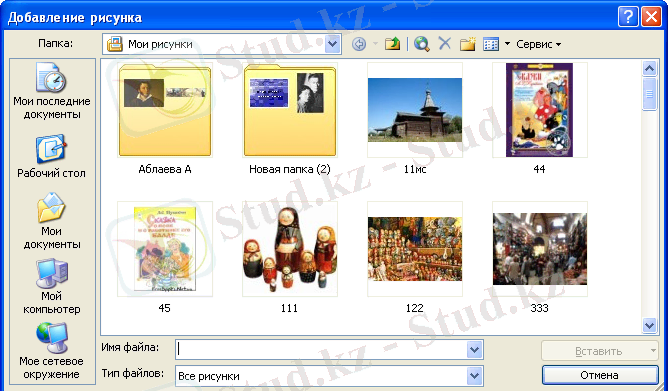Open the Тип файлов Все рисунки combo box
The width and height of the screenshot is (668, 391).
329,376
